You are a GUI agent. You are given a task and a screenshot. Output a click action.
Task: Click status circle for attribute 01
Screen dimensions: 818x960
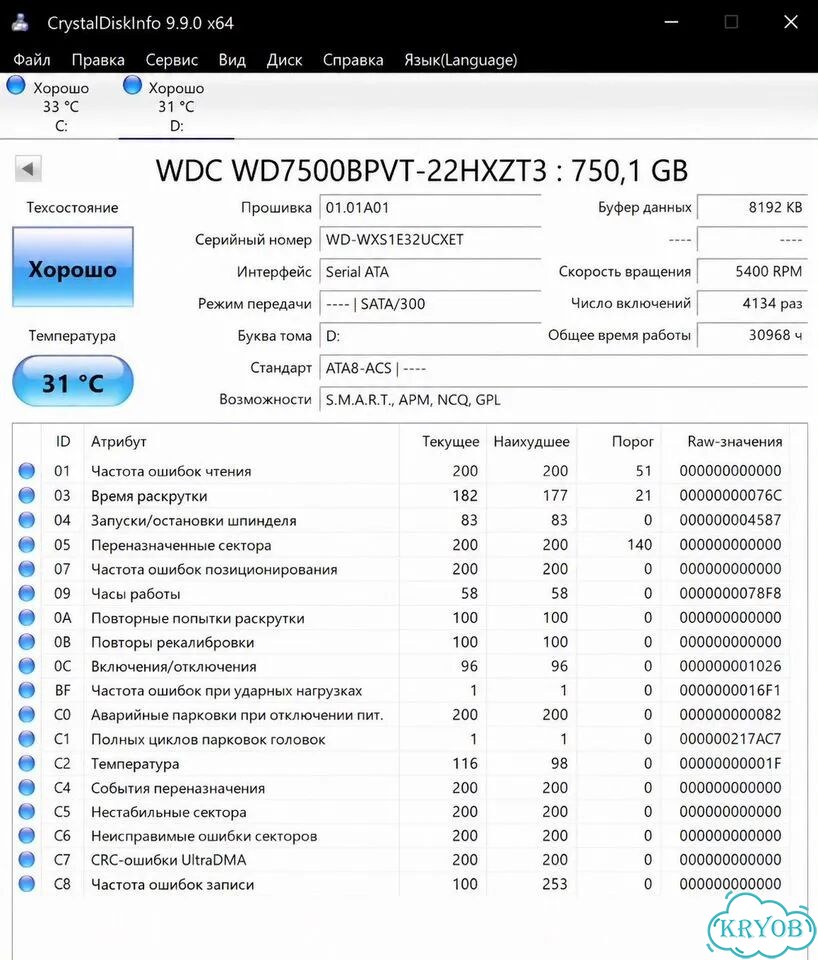[26, 471]
